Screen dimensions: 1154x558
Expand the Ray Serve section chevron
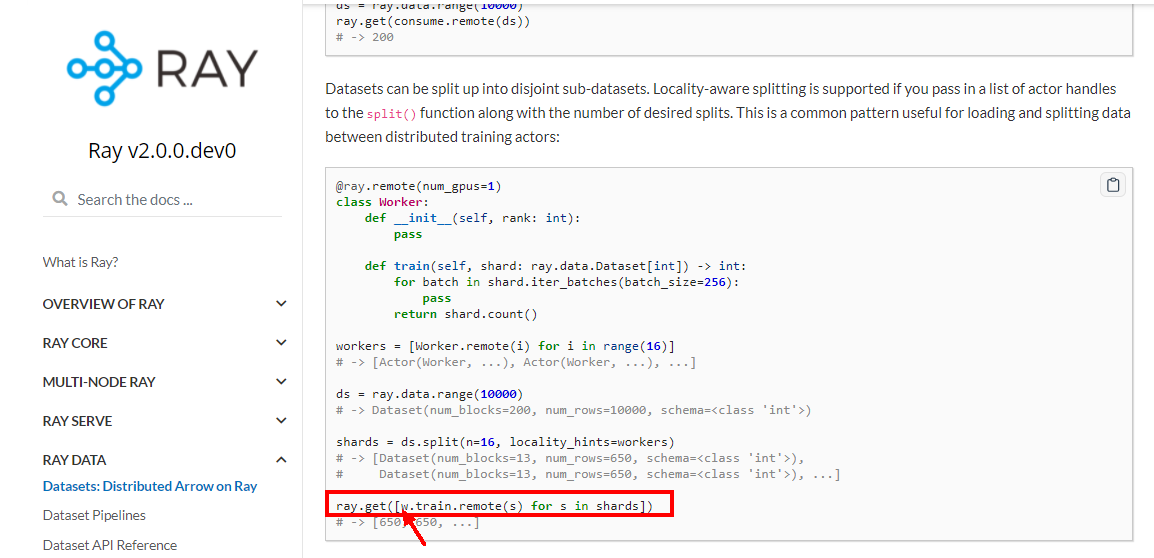[281, 420]
